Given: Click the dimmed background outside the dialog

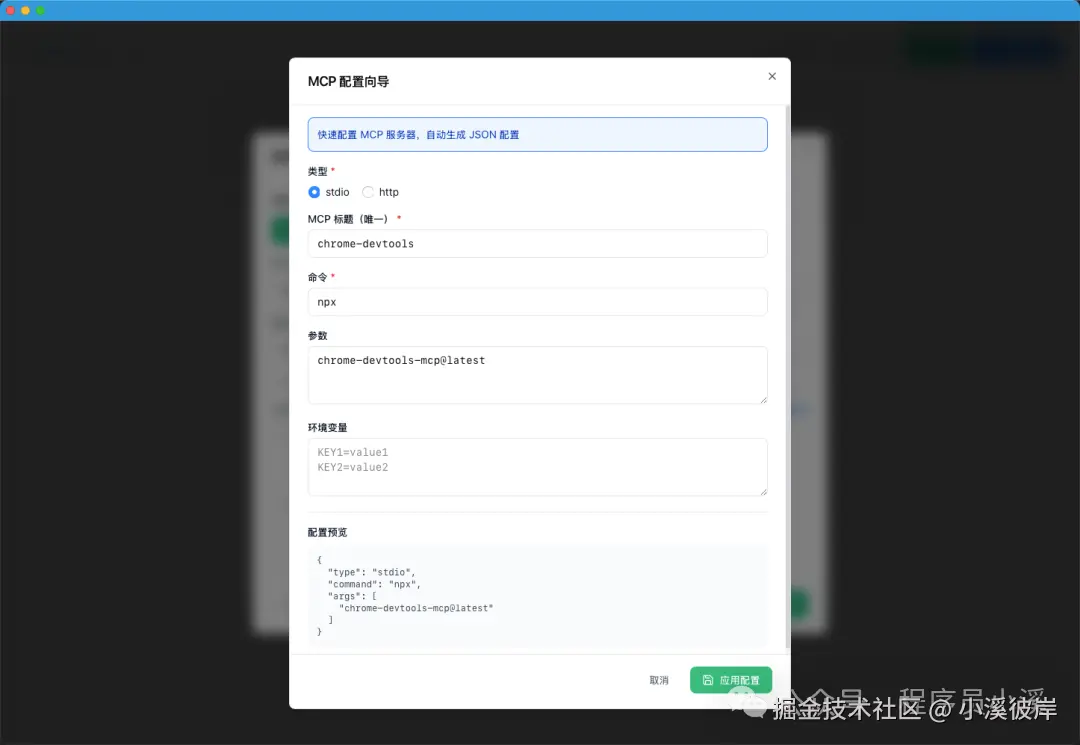Looking at the screenshot, I should click(x=140, y=400).
